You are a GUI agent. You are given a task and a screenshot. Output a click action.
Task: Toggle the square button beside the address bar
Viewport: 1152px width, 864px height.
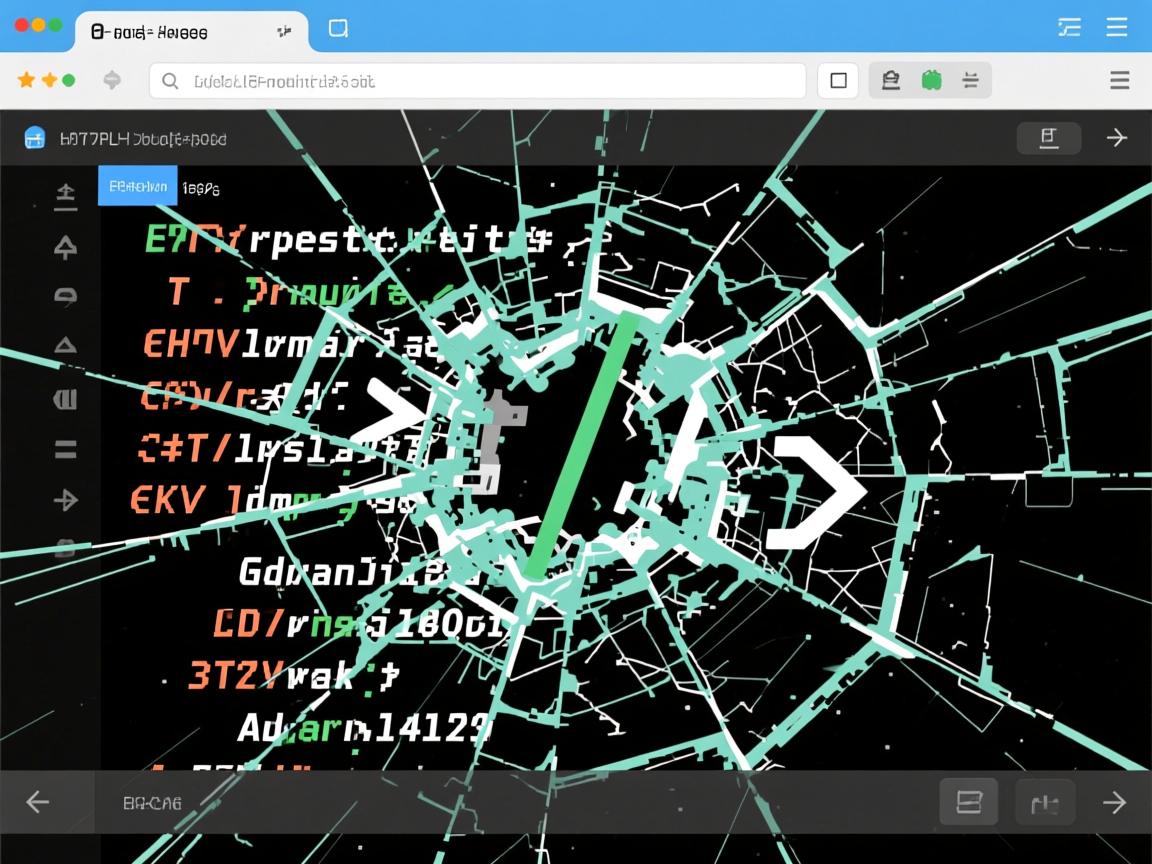pos(838,80)
